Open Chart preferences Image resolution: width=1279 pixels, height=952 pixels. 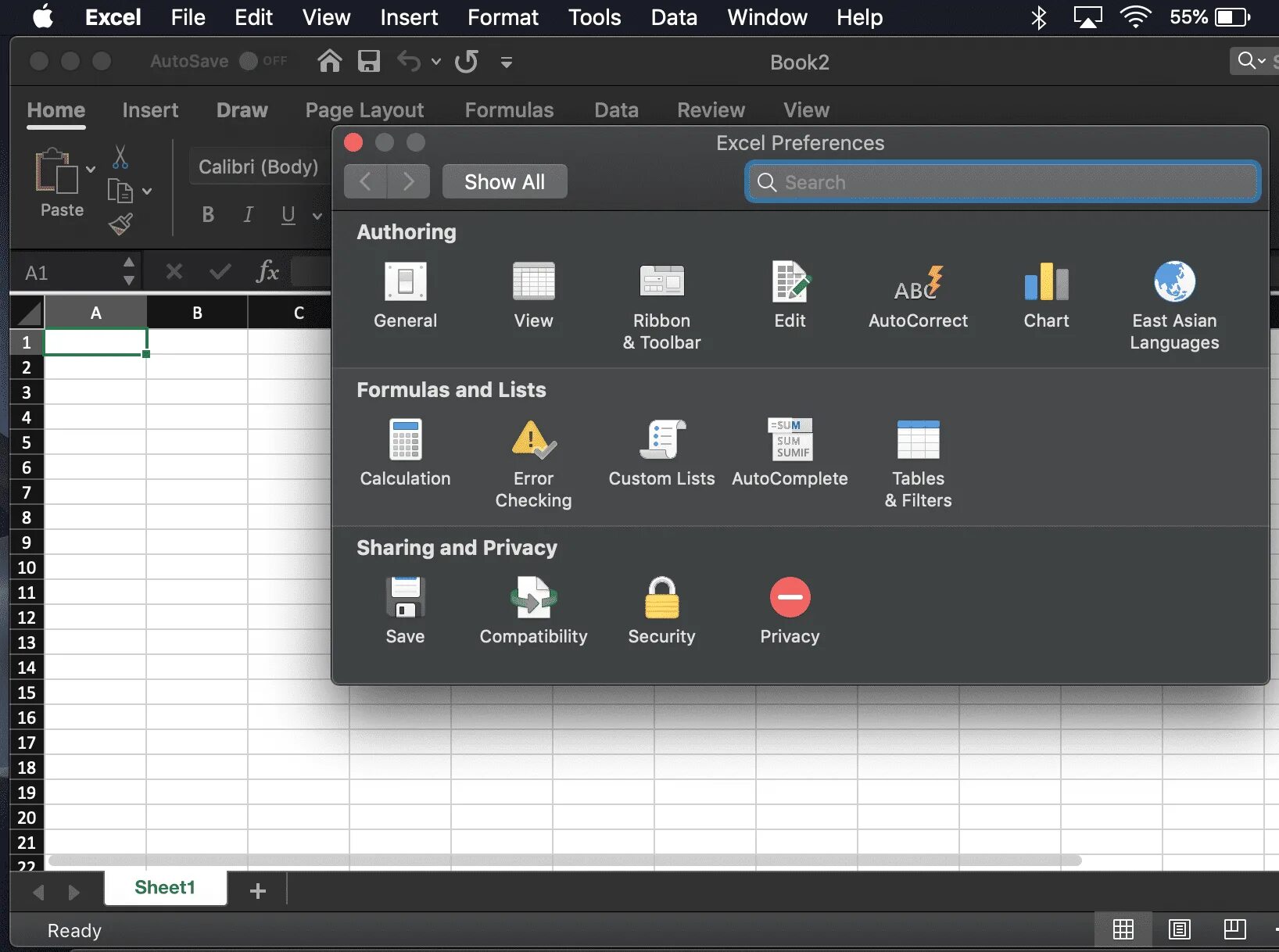1046,295
